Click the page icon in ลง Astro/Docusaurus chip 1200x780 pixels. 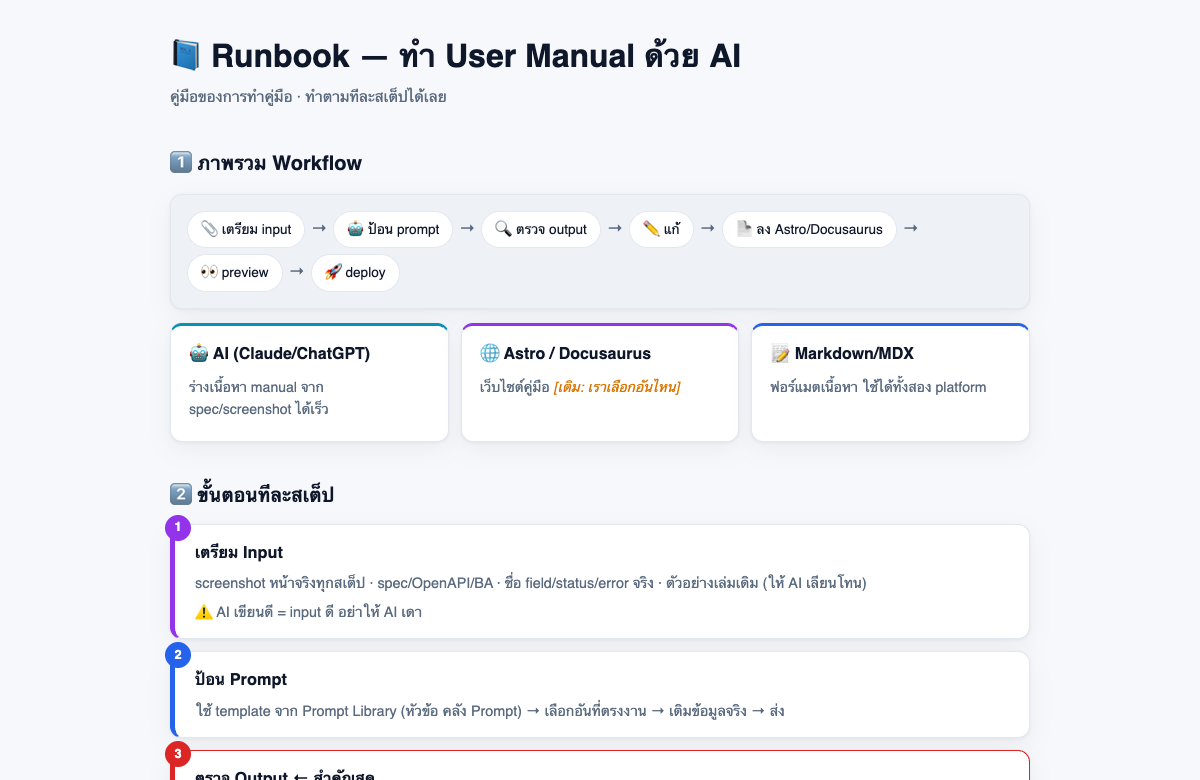pos(744,229)
